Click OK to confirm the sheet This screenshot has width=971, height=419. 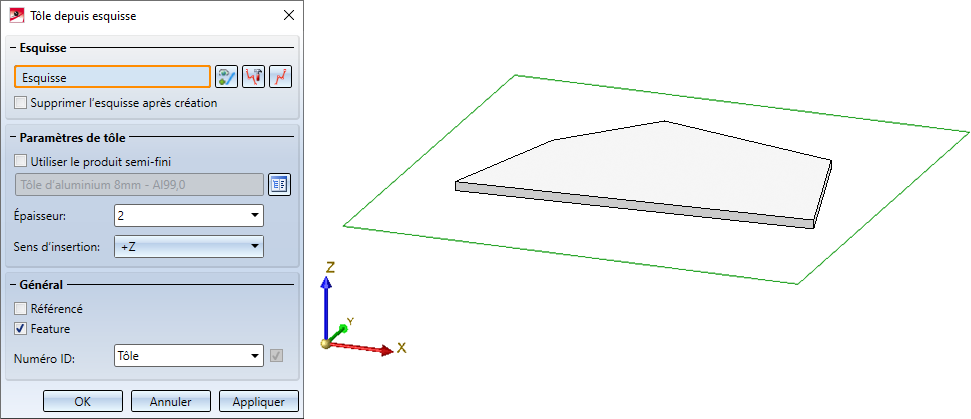point(82,401)
